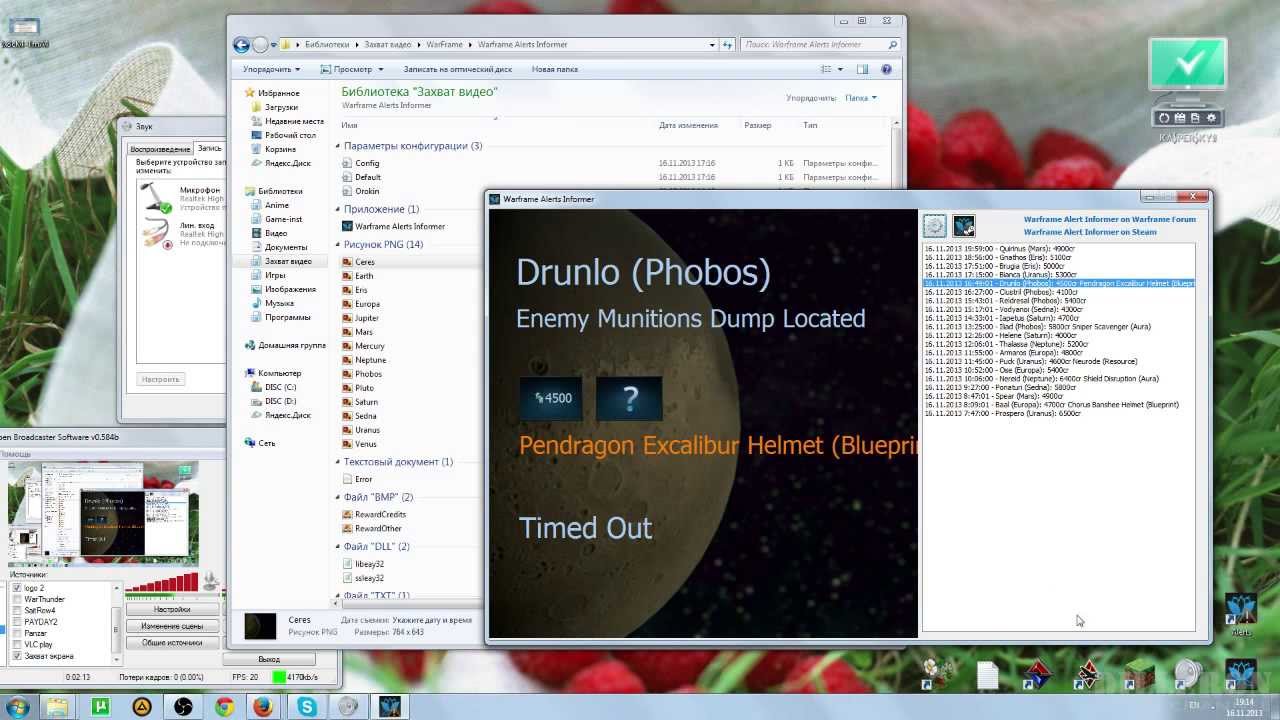Open settings gear in Warframe Alerts Informer

tap(934, 226)
